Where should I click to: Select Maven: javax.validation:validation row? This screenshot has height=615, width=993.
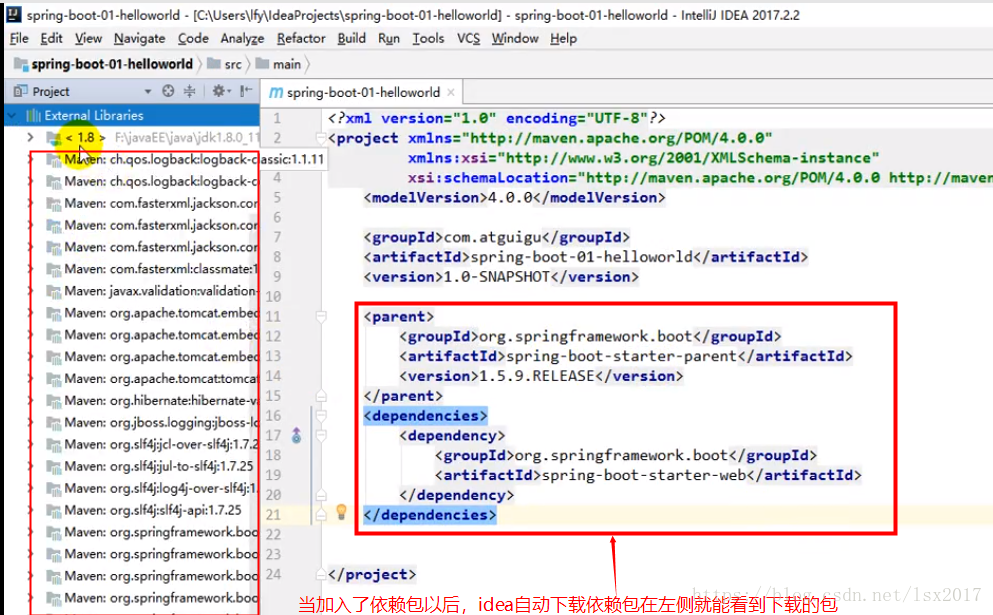(132, 291)
